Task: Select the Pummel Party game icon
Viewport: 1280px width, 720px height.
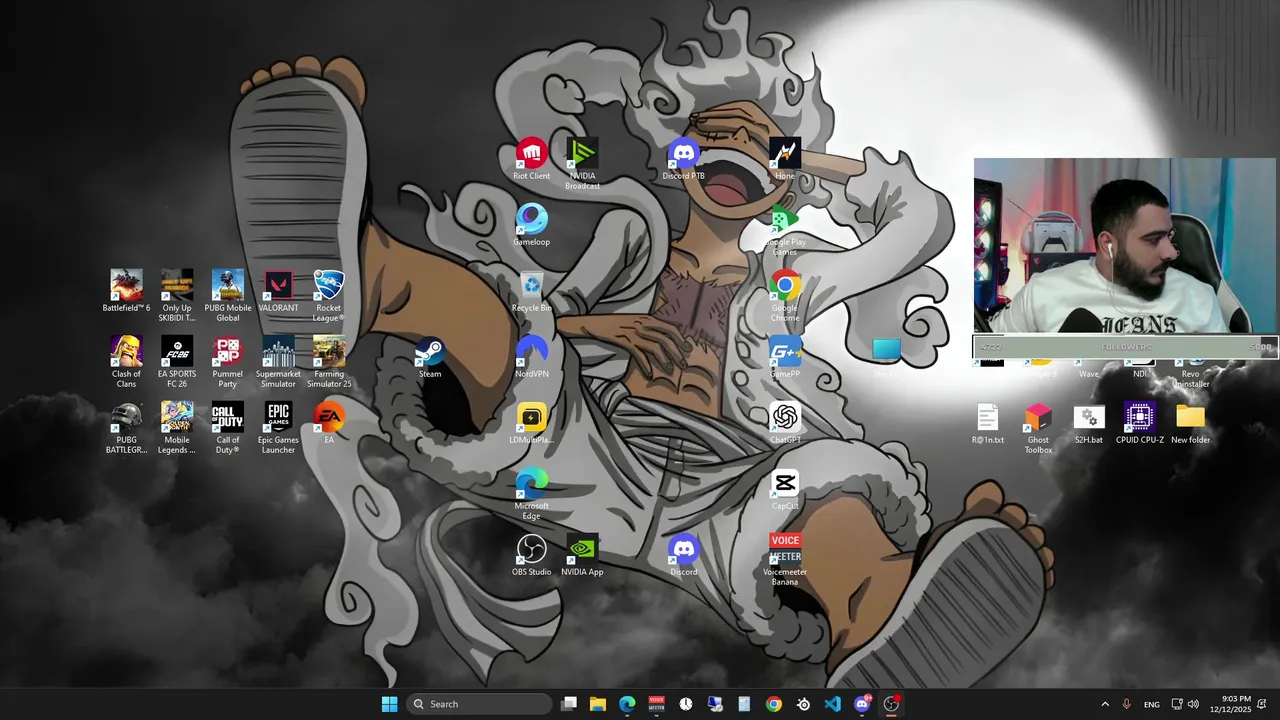Action: coord(228,362)
